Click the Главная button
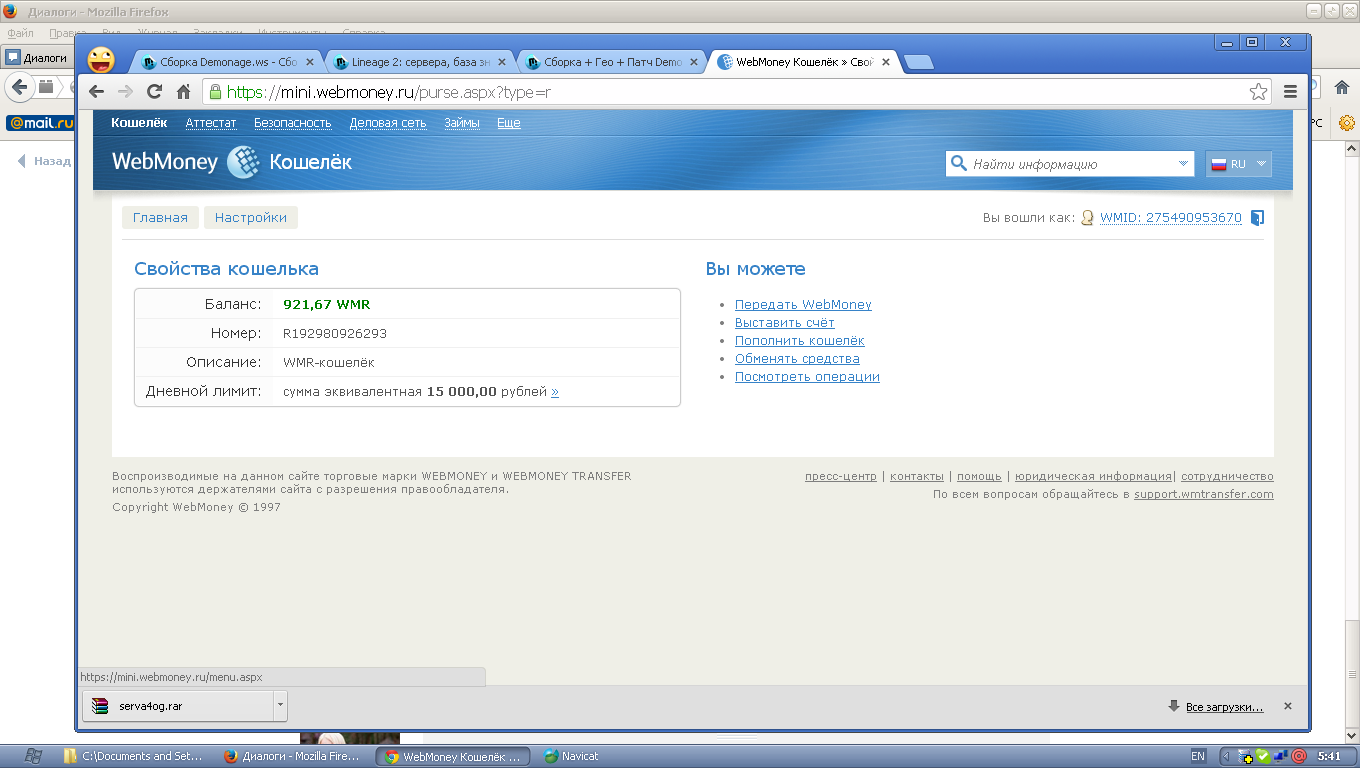The width and height of the screenshot is (1360, 768). 160,218
